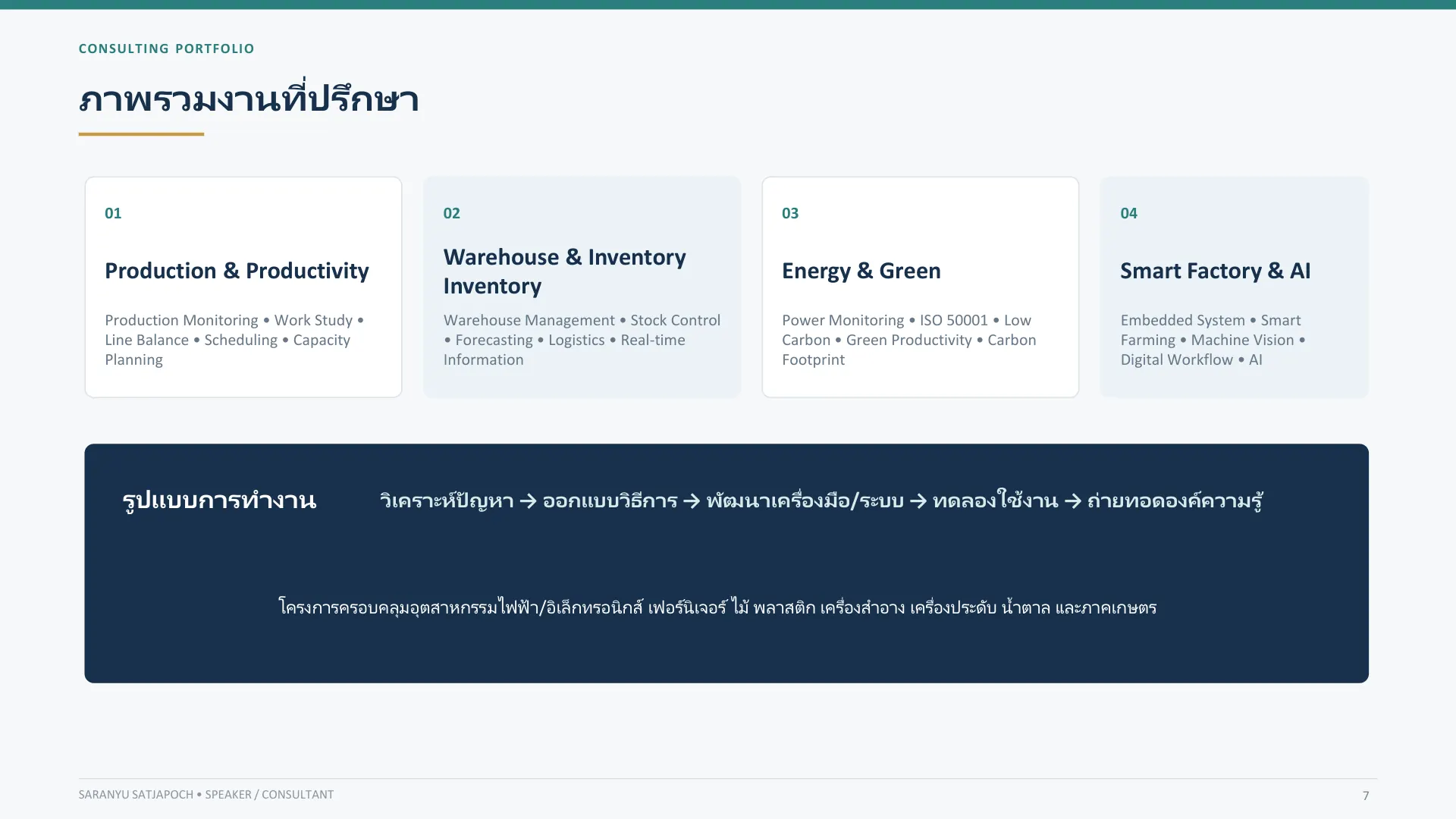The image size is (1456, 819).
Task: Select the Smart Factory & AI heading
Action: click(1215, 271)
